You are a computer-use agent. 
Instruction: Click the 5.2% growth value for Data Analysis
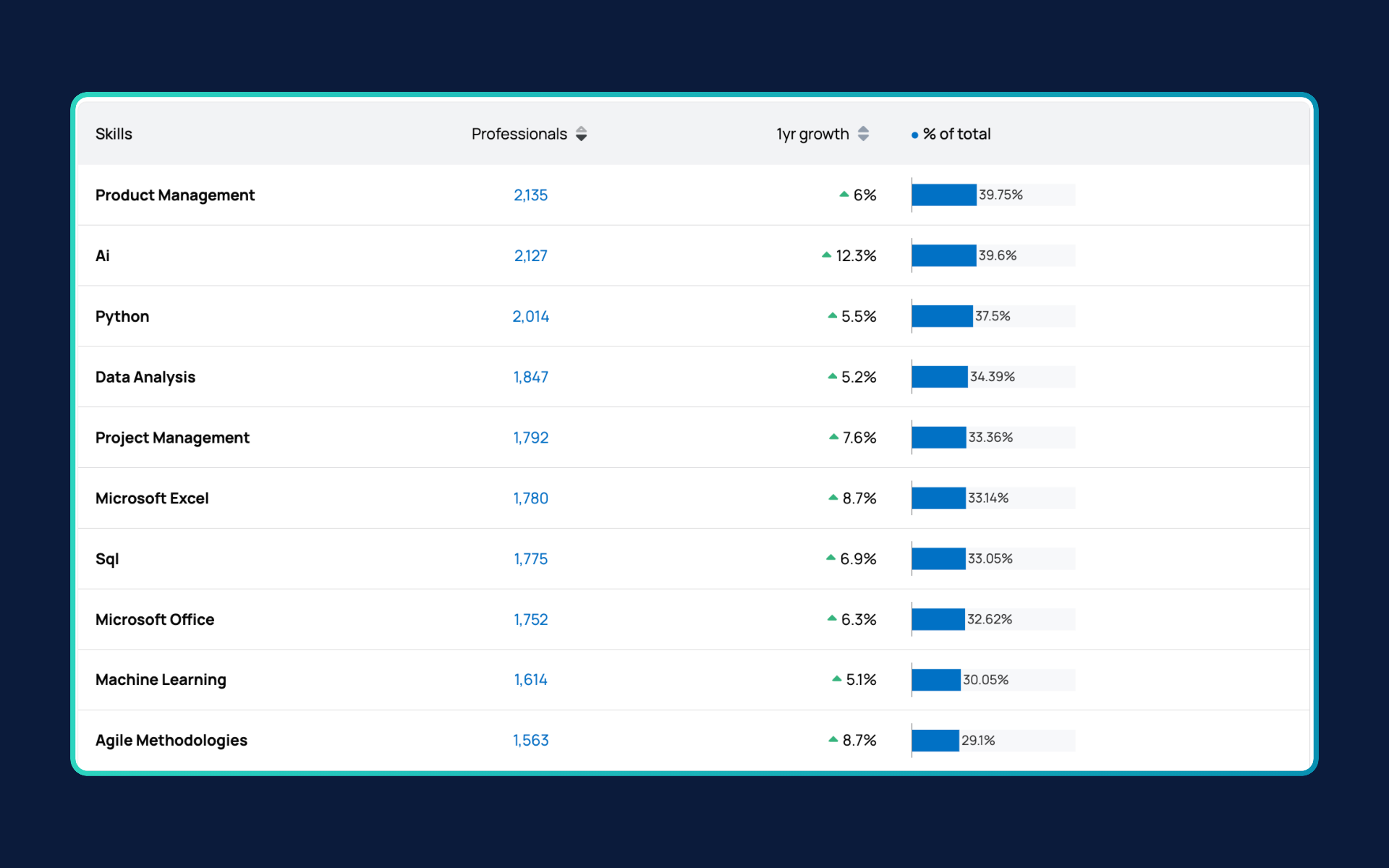tap(859, 378)
